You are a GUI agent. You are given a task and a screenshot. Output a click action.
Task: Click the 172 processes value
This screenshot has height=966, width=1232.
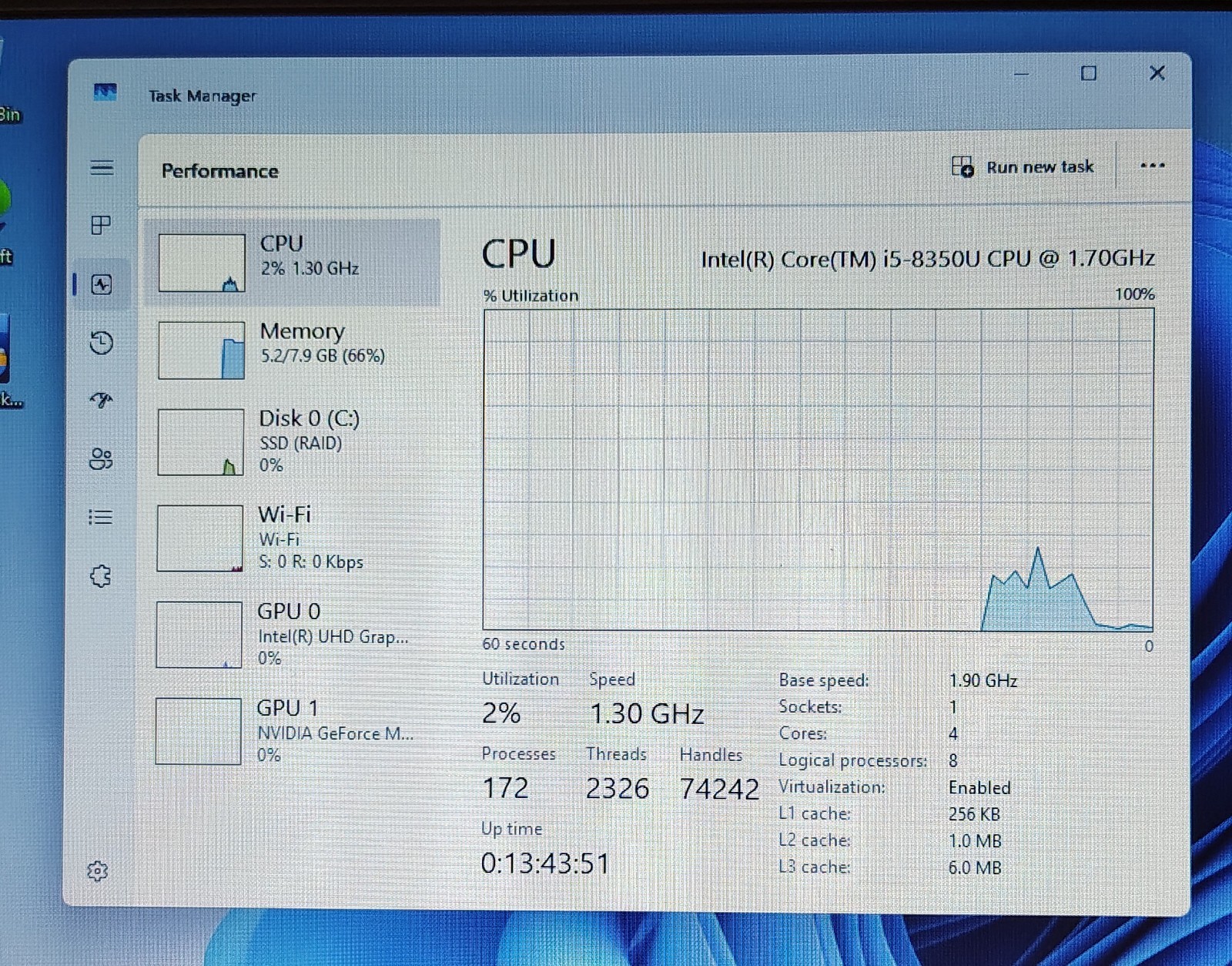[x=505, y=788]
